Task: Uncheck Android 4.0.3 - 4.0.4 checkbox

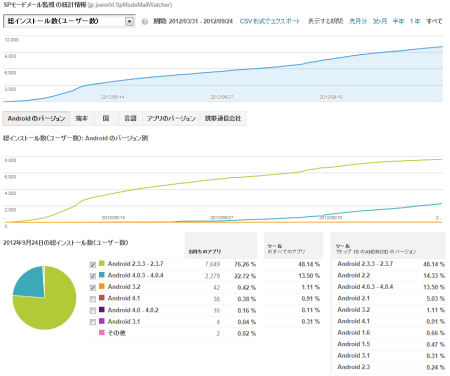Action: click(93, 276)
